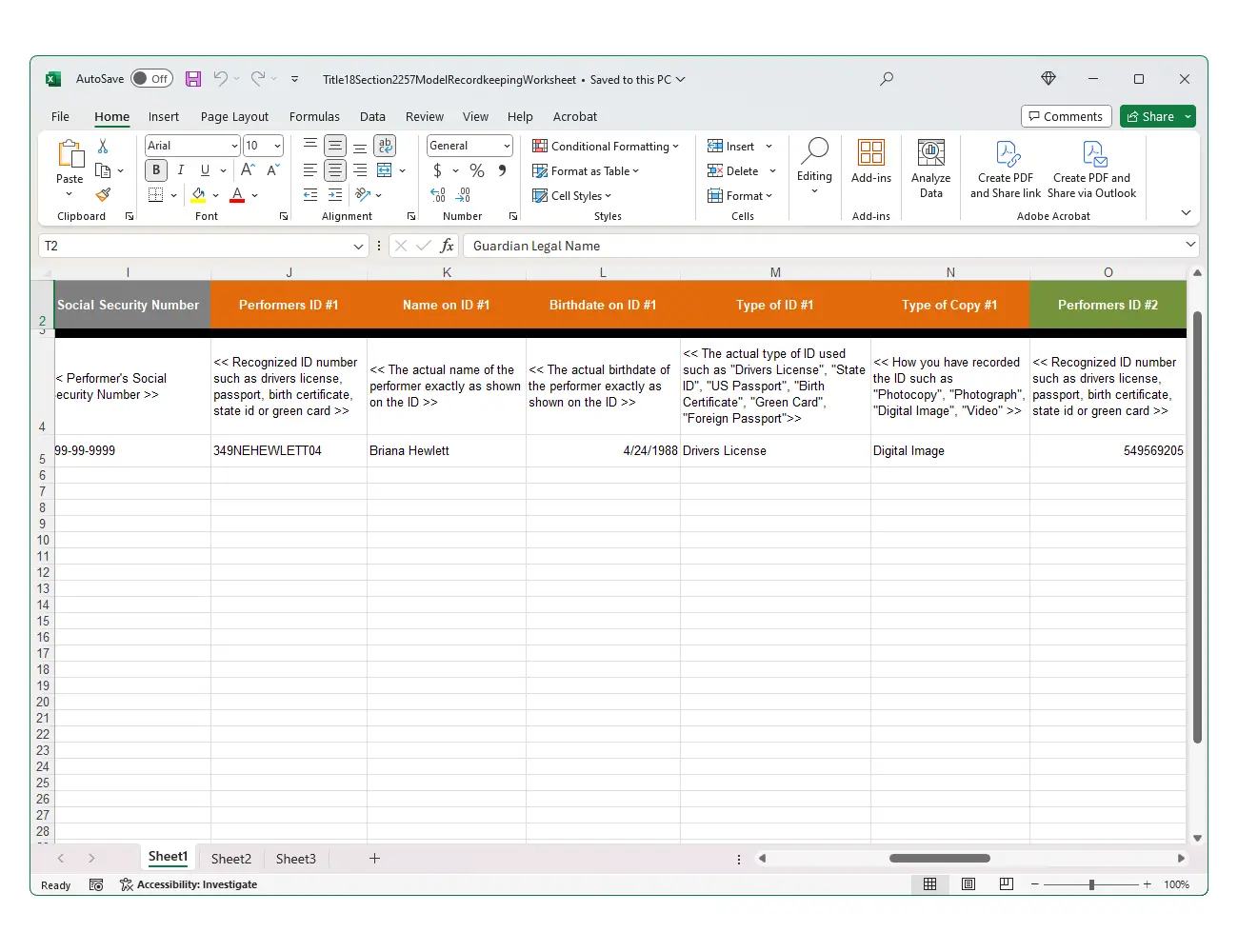
Task: Click Decrease Decimal icon
Action: tap(464, 195)
